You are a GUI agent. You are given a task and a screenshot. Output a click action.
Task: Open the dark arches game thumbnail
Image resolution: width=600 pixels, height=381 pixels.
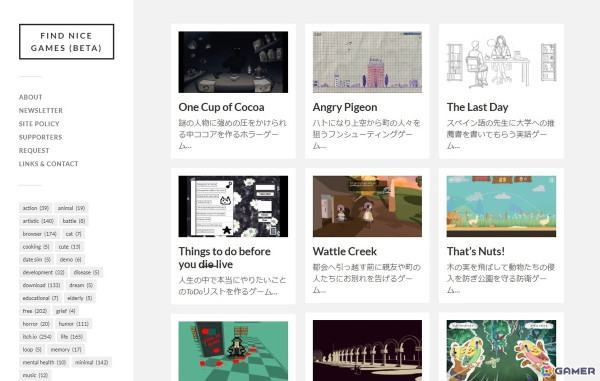coord(367,351)
